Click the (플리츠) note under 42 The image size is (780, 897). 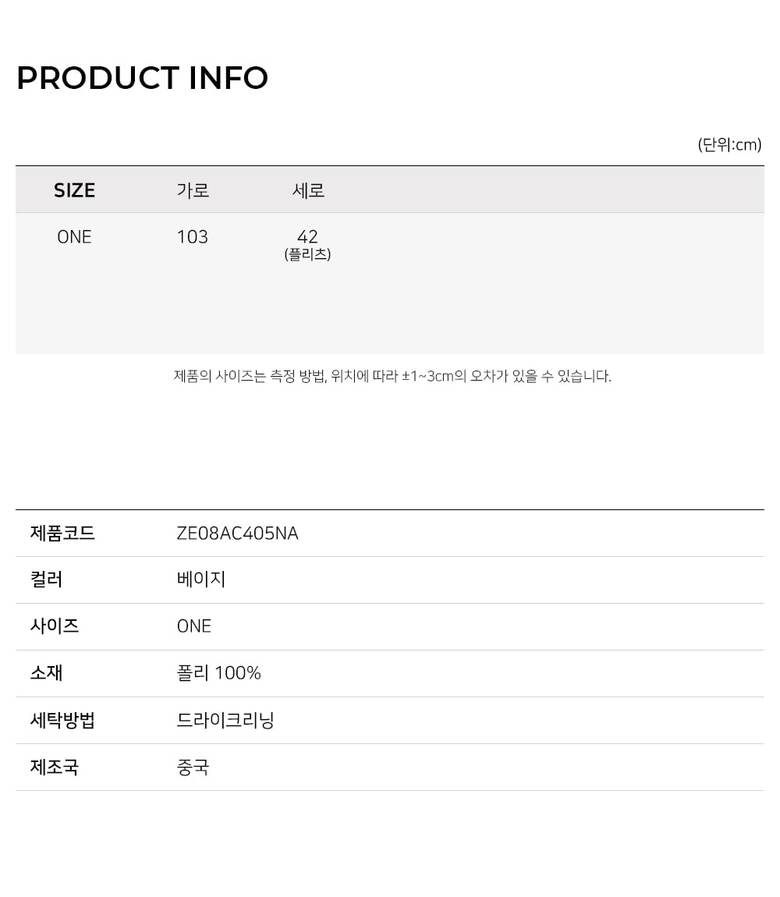tap(307, 255)
